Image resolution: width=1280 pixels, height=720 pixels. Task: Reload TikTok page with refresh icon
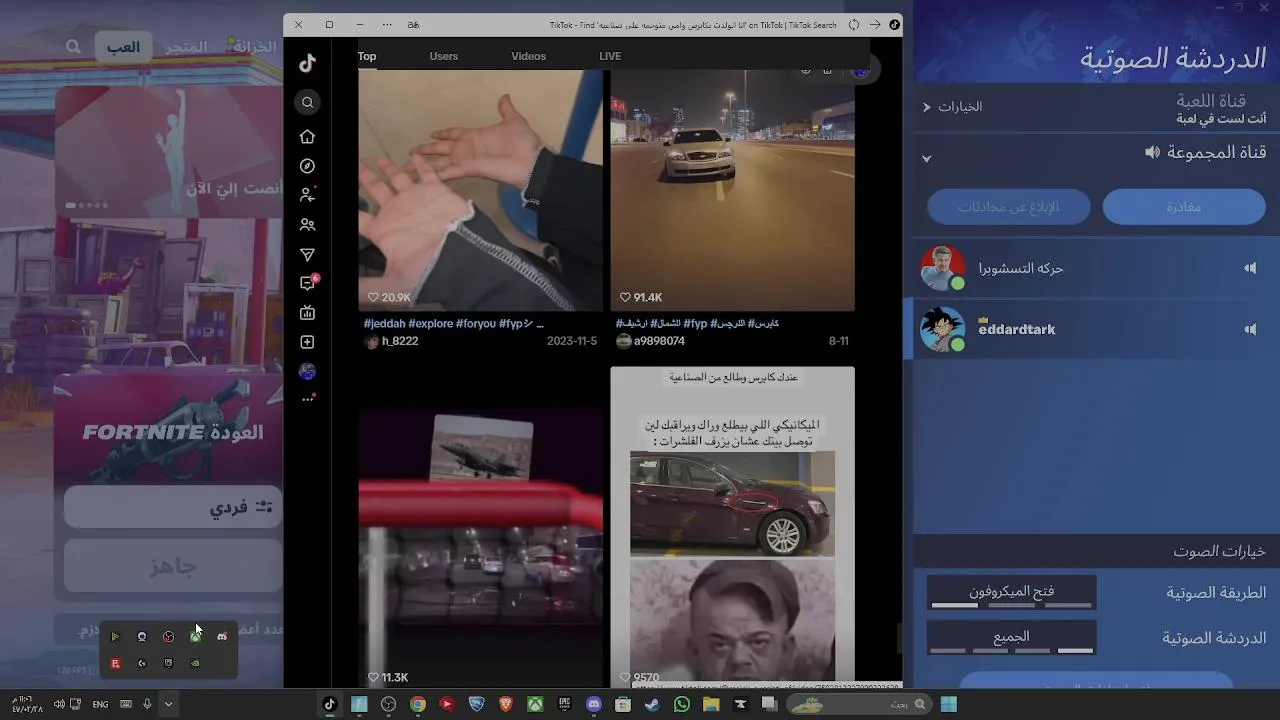point(854,24)
